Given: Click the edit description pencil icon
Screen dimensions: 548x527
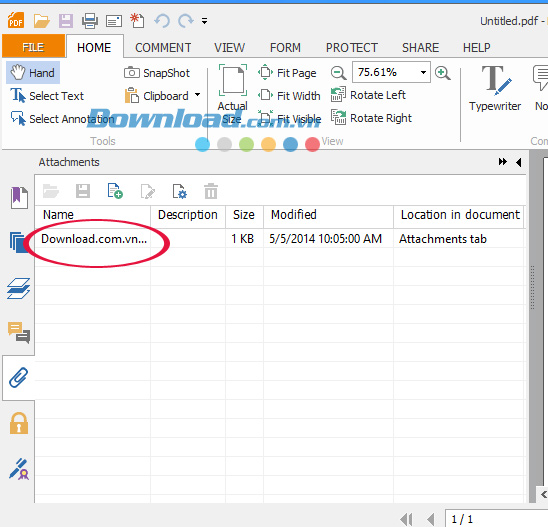Looking at the screenshot, I should pyautogui.click(x=147, y=192).
